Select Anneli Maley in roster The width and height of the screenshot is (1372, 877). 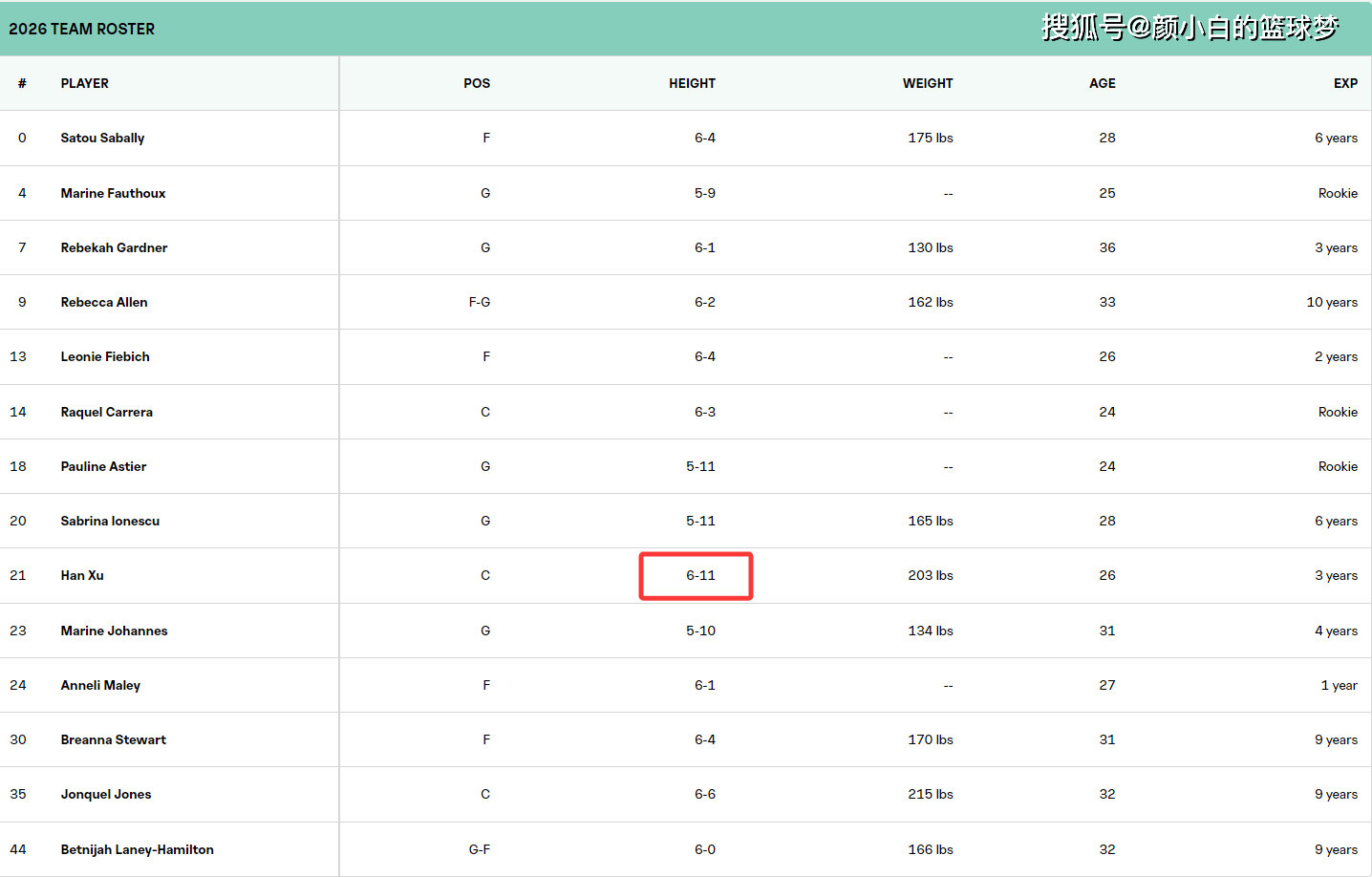click(x=100, y=685)
